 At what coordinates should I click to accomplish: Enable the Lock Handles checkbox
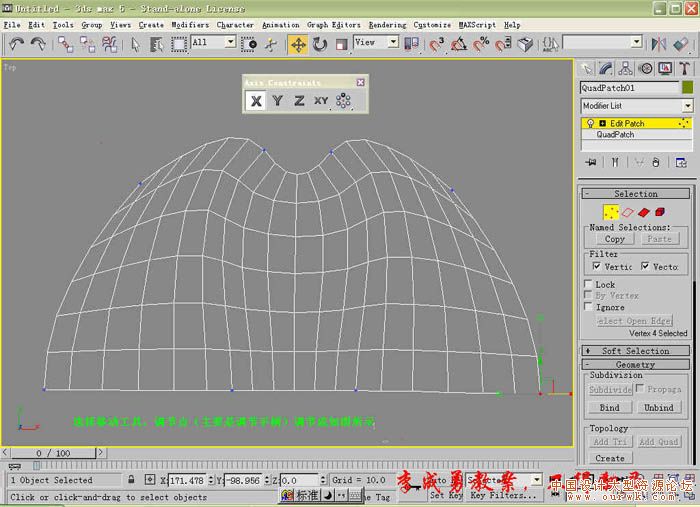coord(588,284)
